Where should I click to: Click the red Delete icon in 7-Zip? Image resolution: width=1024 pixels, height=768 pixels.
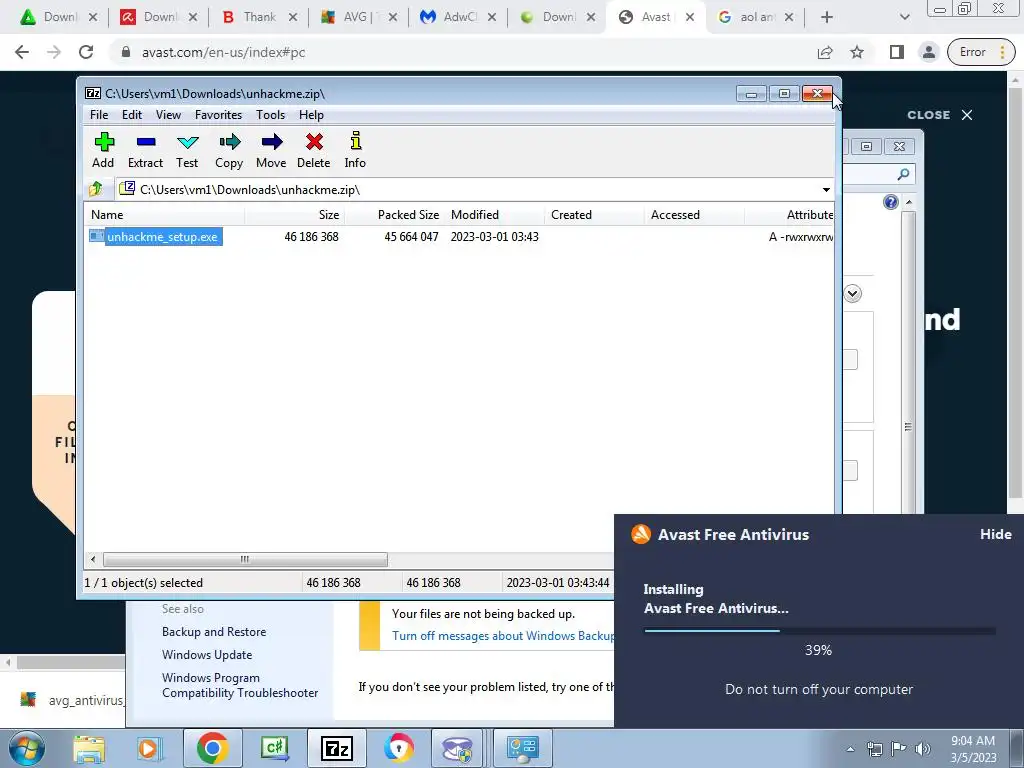coord(313,150)
